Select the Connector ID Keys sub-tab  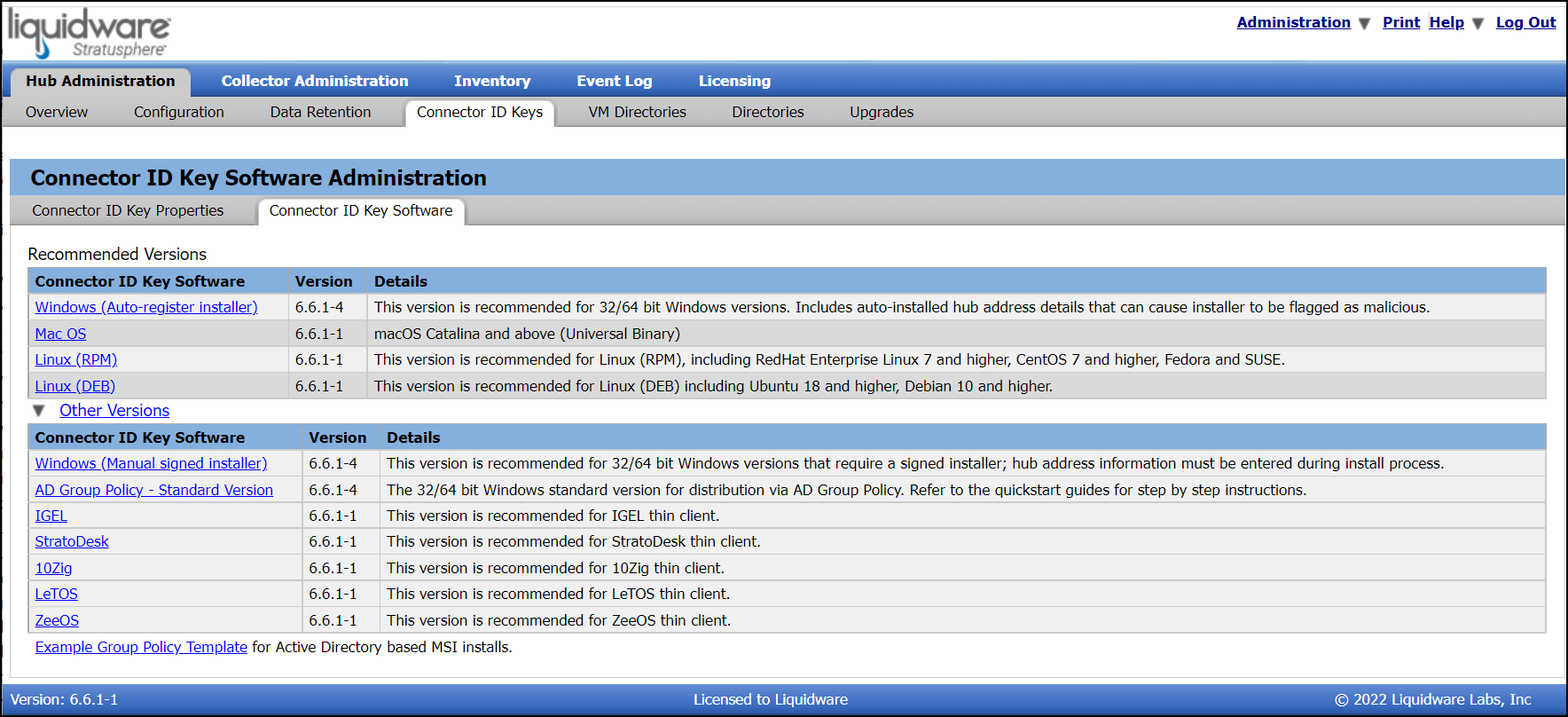480,113
